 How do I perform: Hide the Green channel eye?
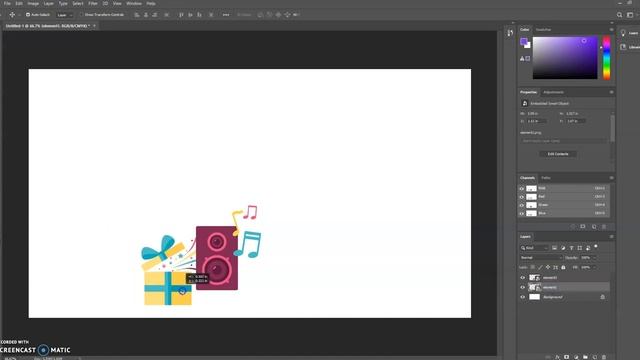[522, 205]
